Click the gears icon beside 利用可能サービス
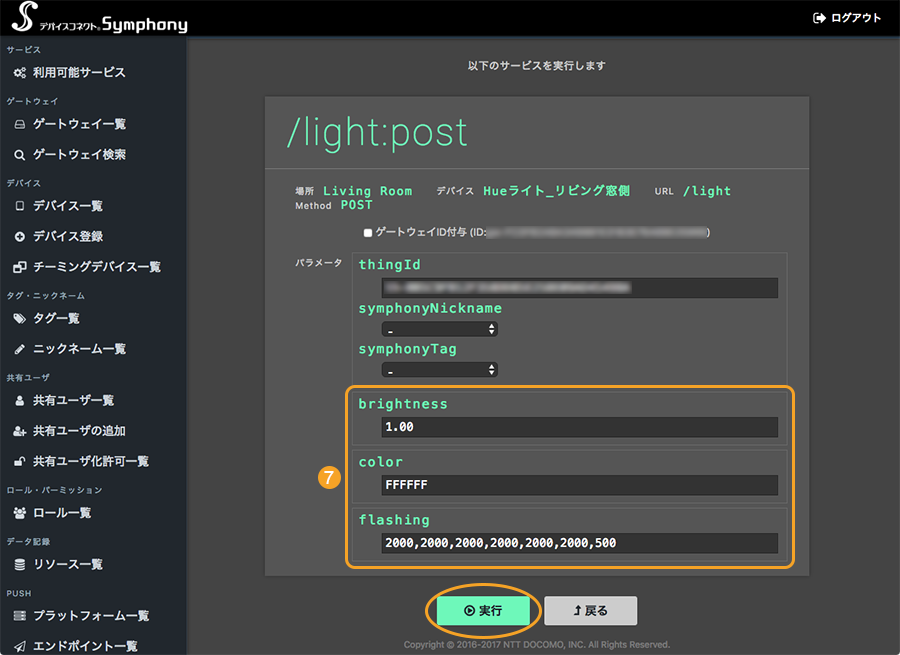Image resolution: width=900 pixels, height=655 pixels. click(20, 73)
